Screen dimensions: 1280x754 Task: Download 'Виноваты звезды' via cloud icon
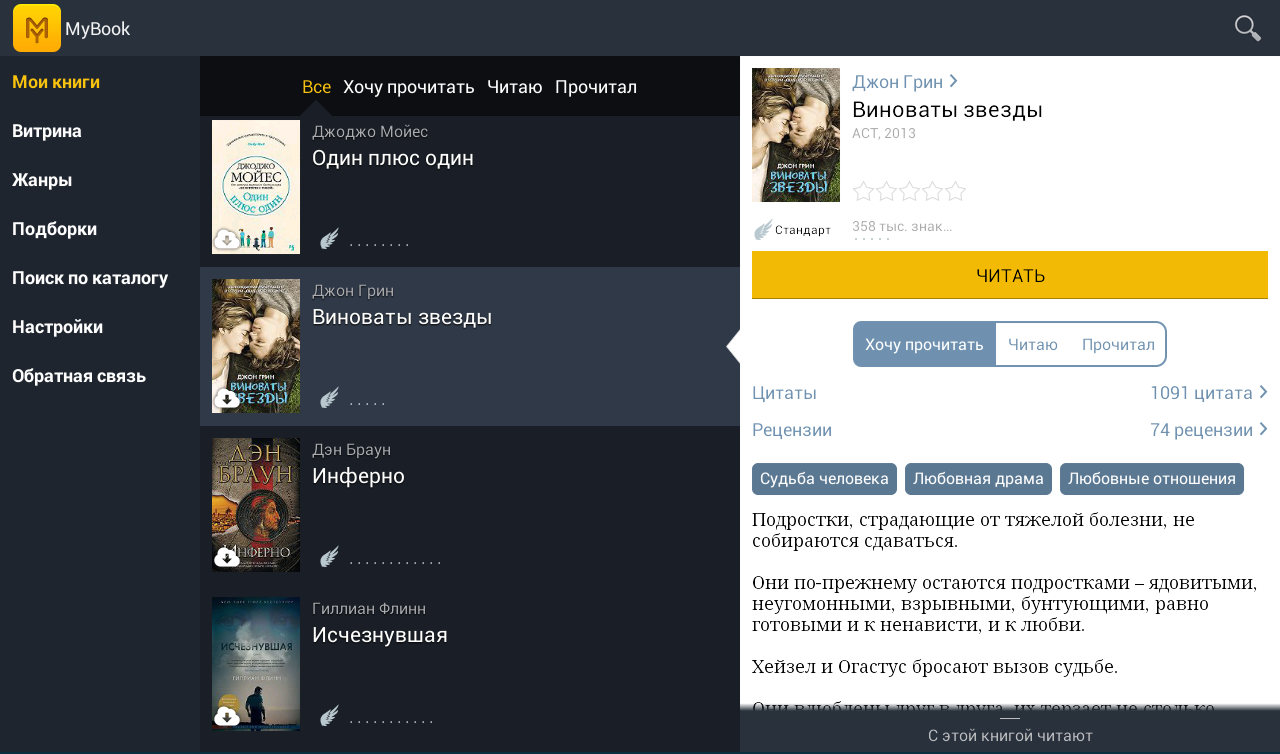tap(227, 399)
